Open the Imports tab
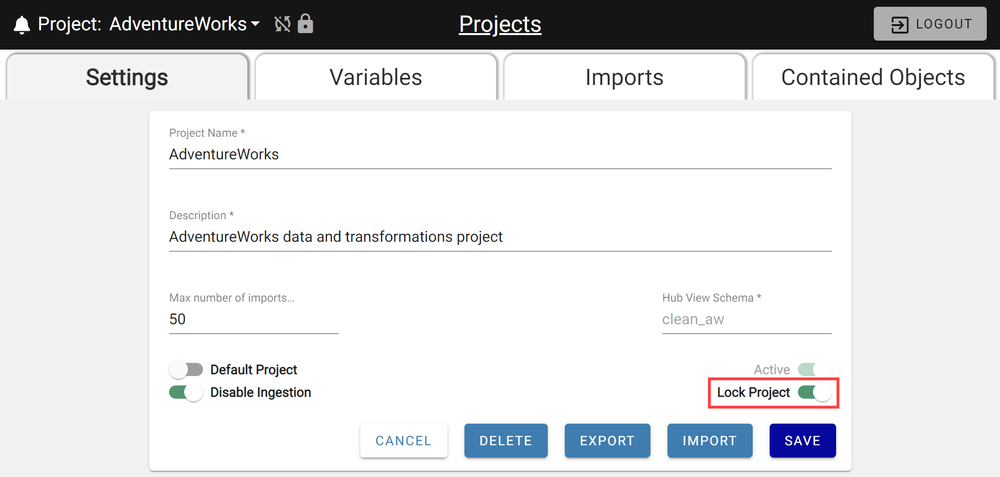The image size is (1000, 477). click(x=624, y=77)
